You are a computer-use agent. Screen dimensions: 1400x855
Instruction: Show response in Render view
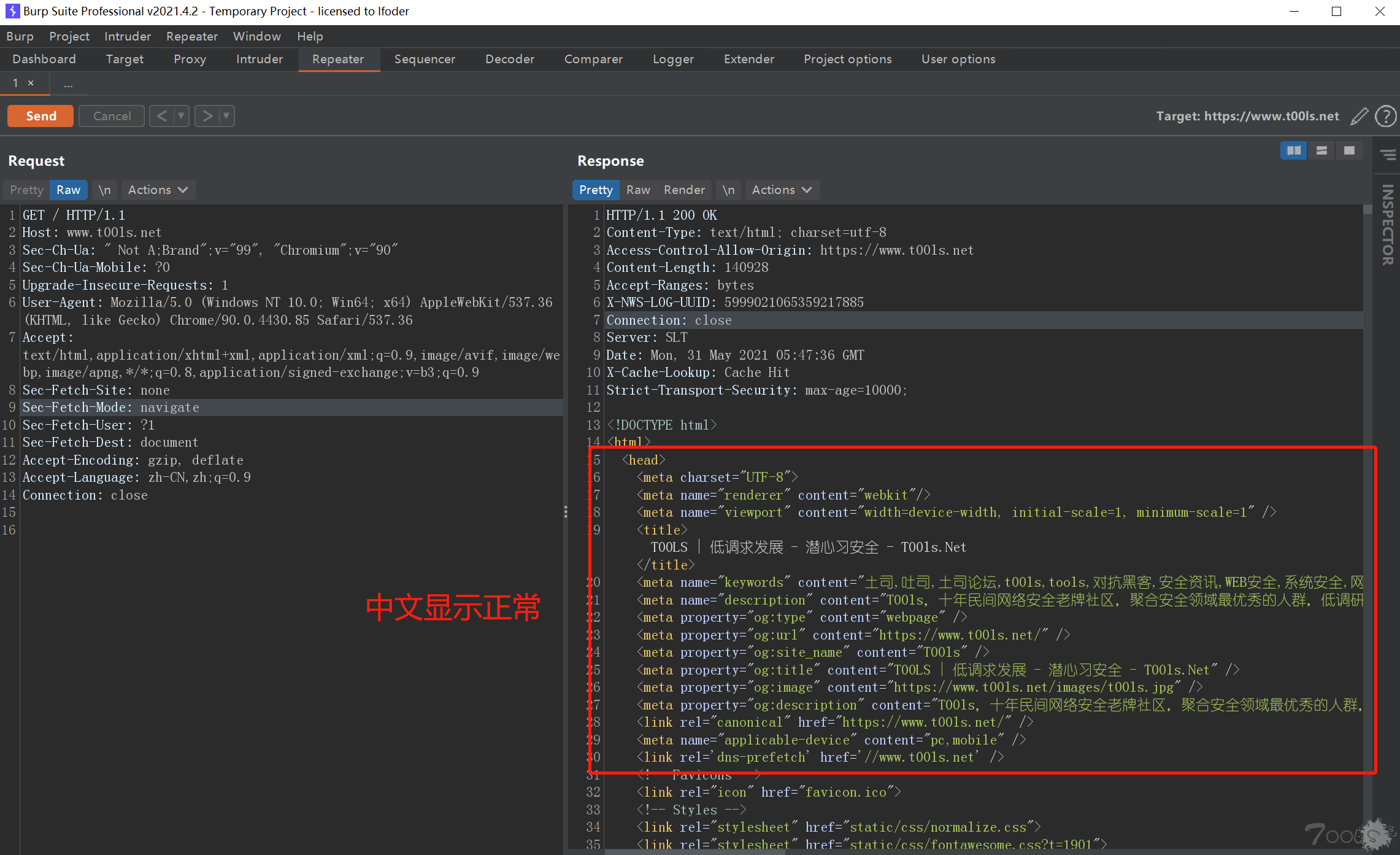click(684, 190)
